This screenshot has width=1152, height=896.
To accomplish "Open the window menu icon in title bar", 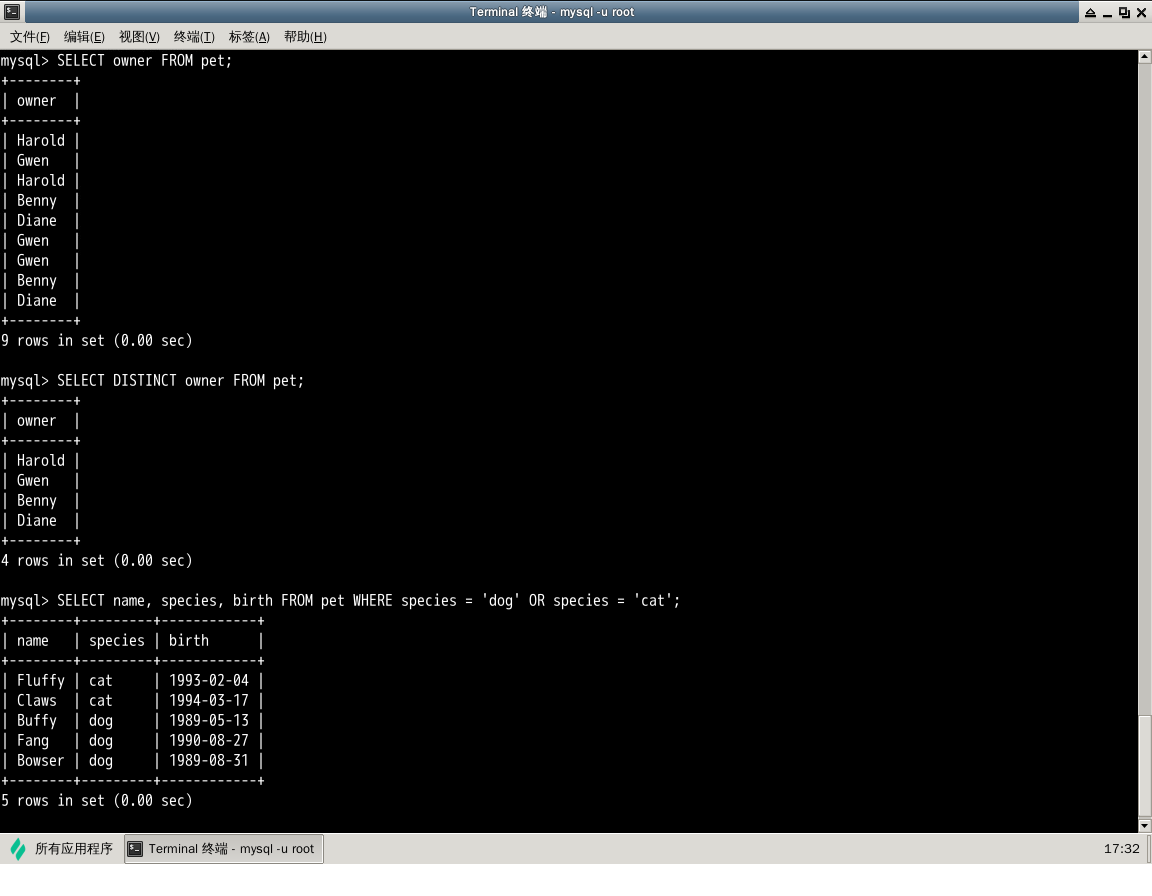I will pyautogui.click(x=11, y=12).
